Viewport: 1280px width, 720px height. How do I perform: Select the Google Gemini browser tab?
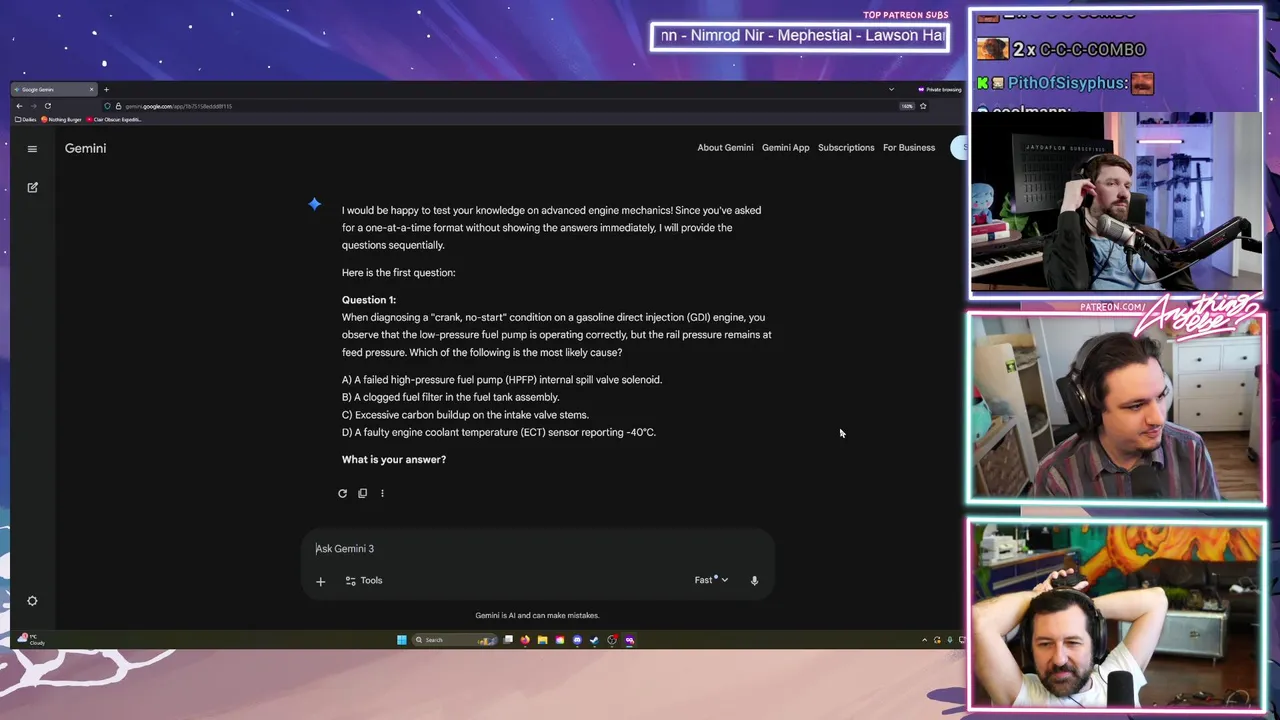pos(54,89)
